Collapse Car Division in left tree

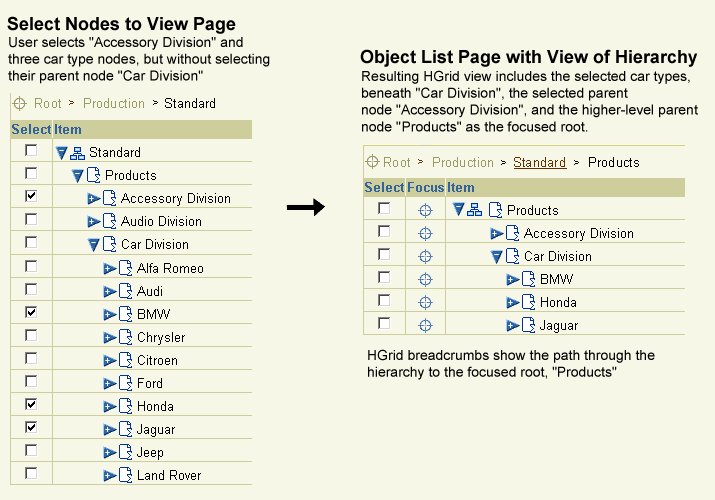point(93,245)
